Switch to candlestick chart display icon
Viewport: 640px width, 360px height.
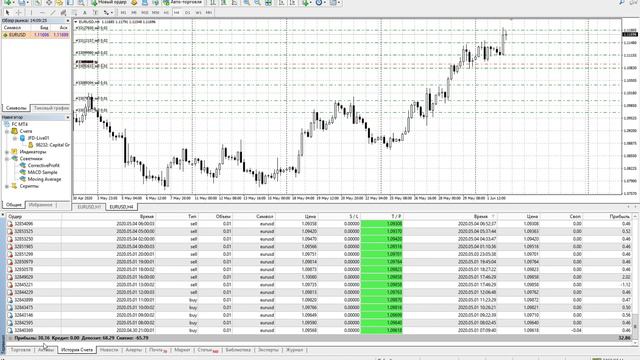224,2
